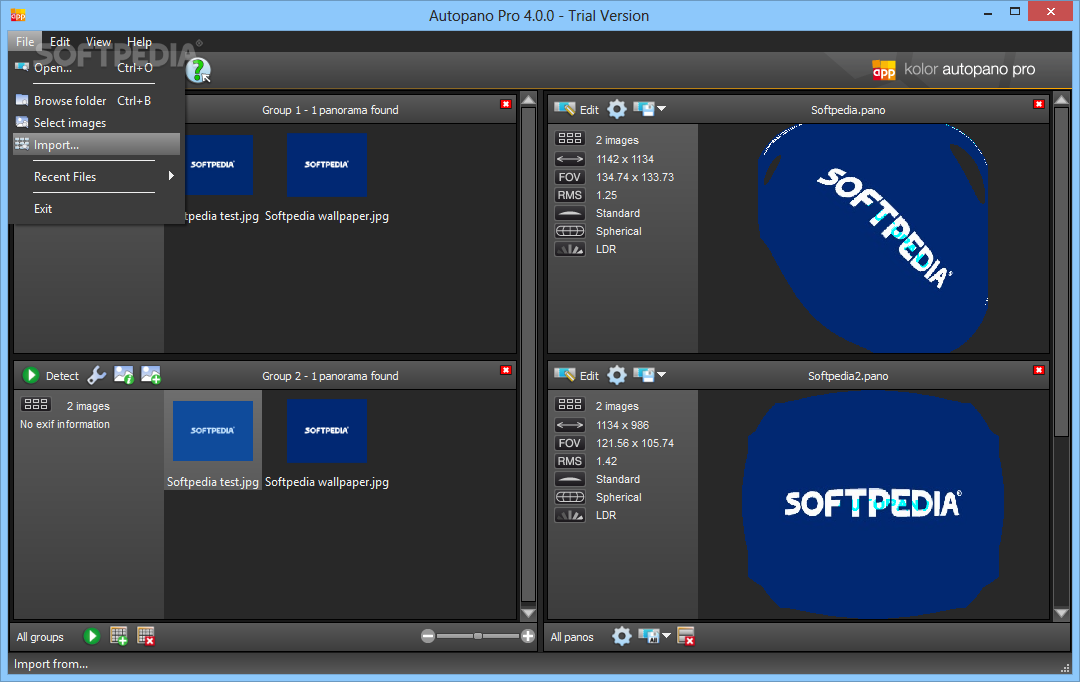This screenshot has width=1080, height=682.
Task: Choose Browse folder from the File menu
Action: [96, 101]
